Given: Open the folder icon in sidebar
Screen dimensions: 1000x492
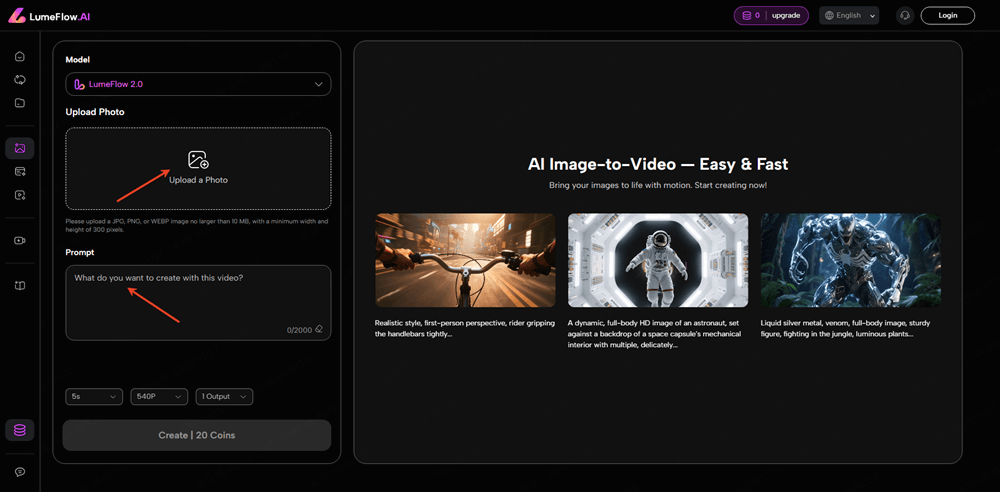Looking at the screenshot, I should 20,102.
